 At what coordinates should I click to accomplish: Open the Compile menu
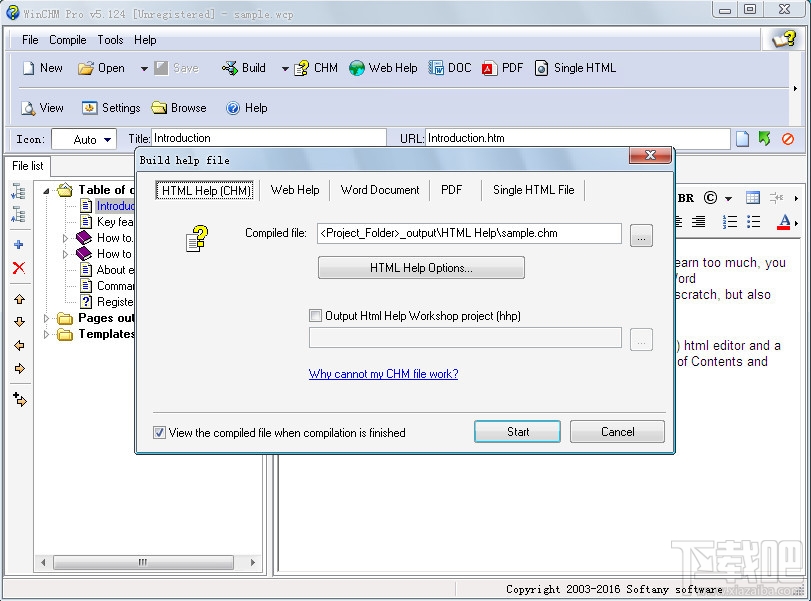point(68,40)
